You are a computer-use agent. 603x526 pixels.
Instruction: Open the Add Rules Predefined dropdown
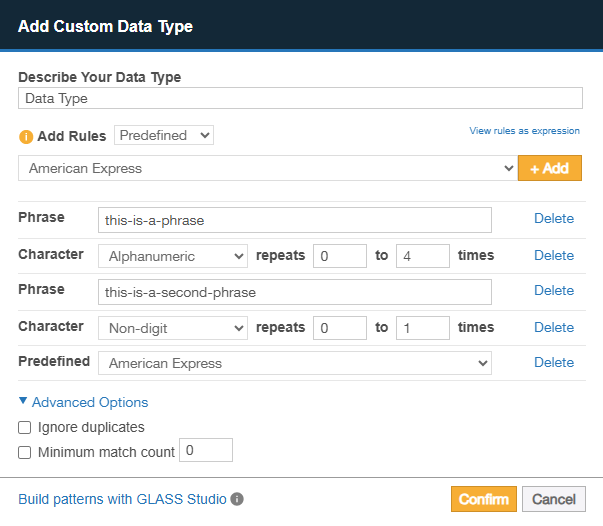(164, 135)
